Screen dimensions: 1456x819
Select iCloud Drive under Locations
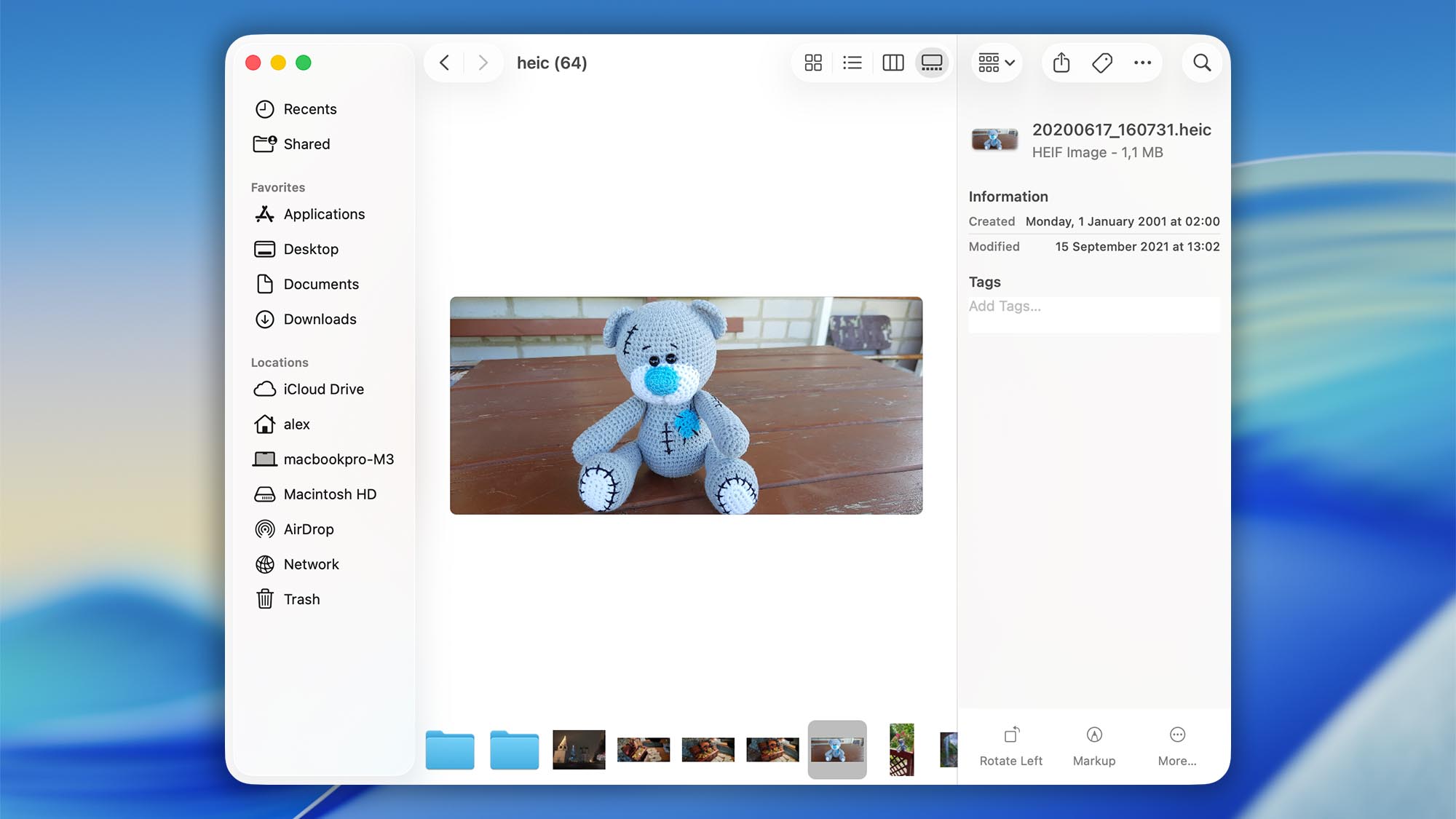tap(323, 389)
